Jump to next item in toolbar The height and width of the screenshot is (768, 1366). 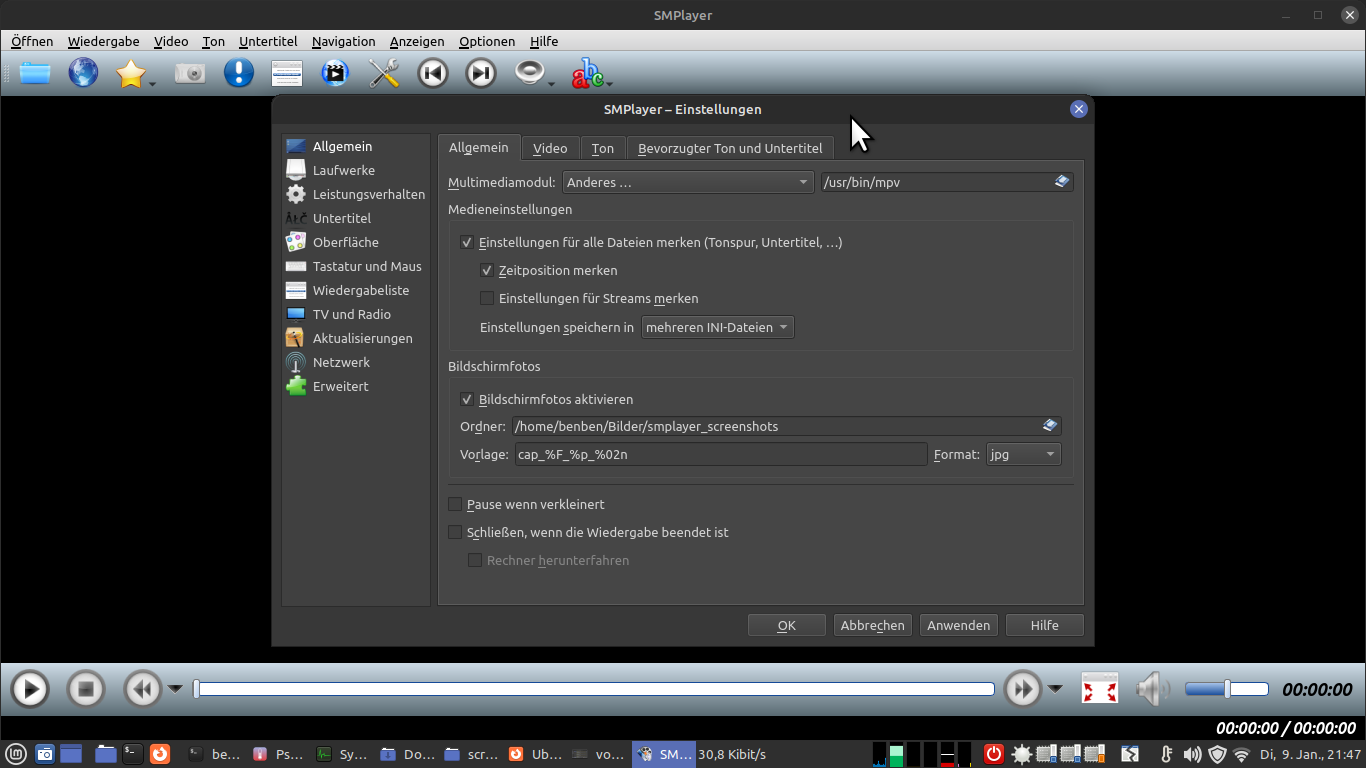(481, 73)
